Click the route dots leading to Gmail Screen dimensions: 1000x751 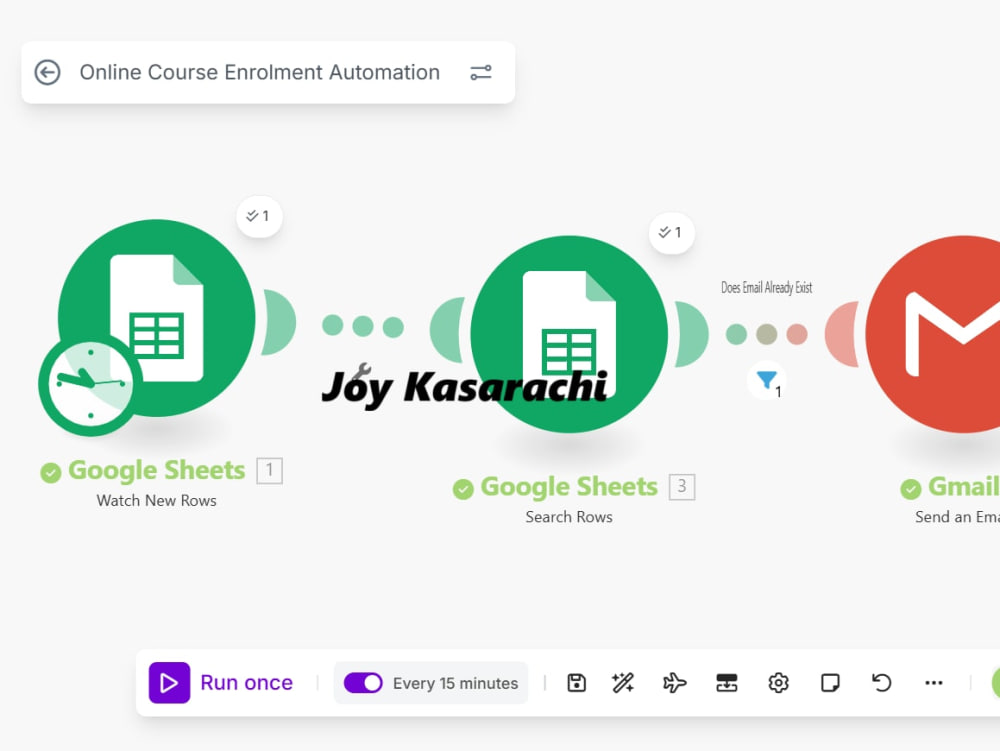point(767,333)
